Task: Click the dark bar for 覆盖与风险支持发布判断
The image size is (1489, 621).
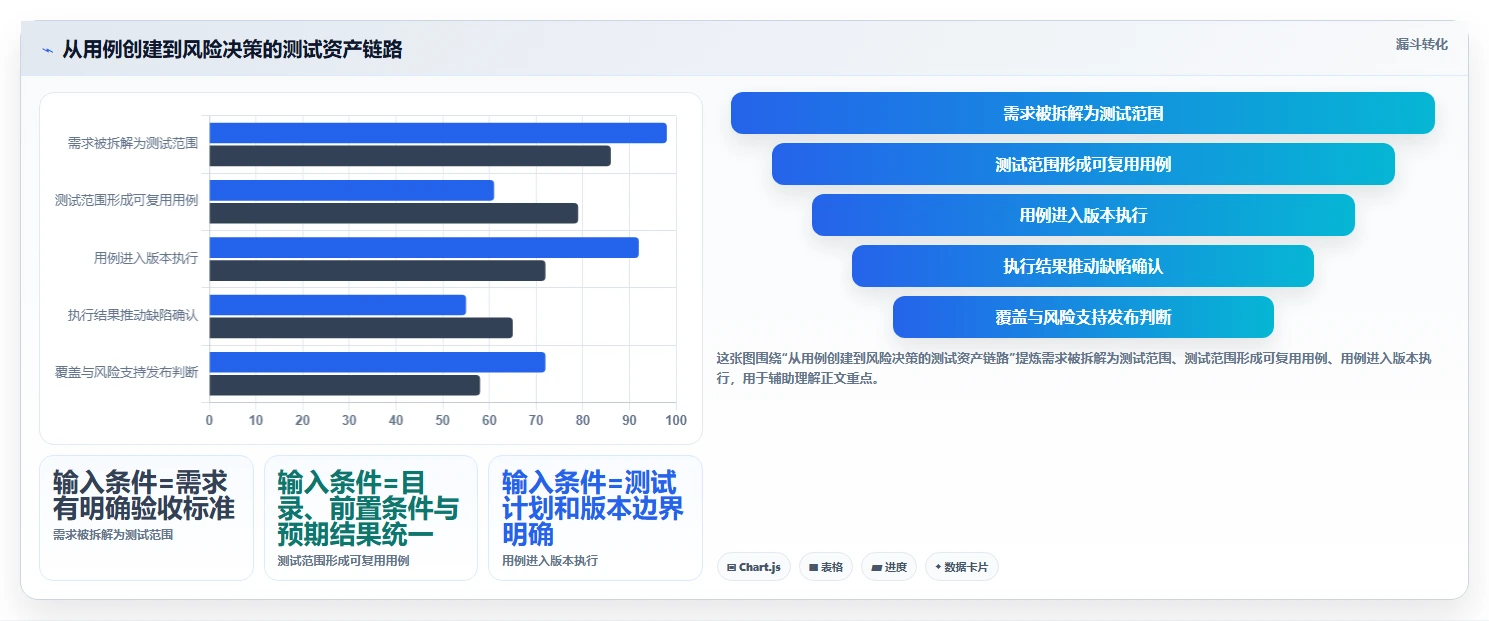Action: [x=345, y=385]
